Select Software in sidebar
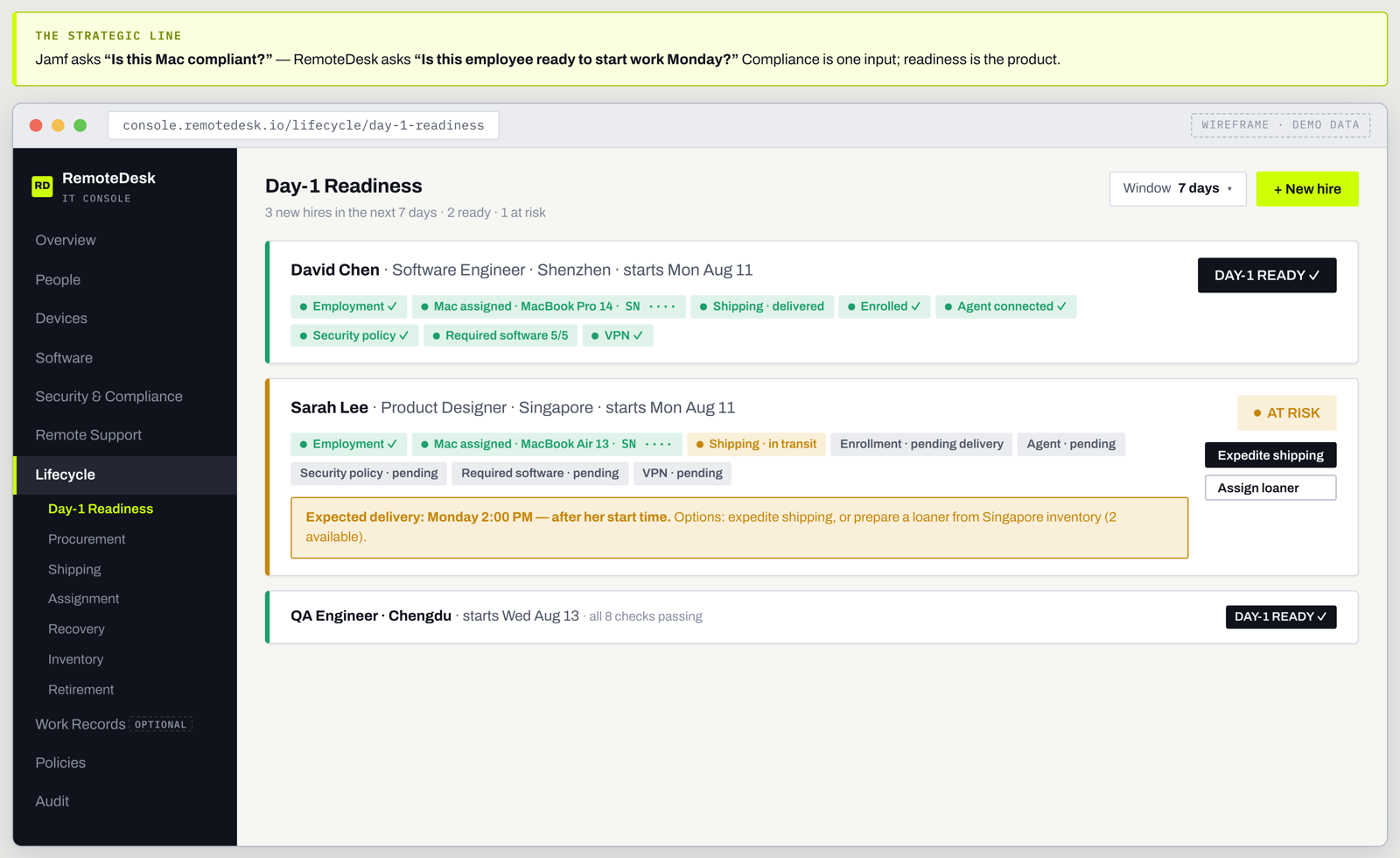The height and width of the screenshot is (858, 1400). click(64, 357)
